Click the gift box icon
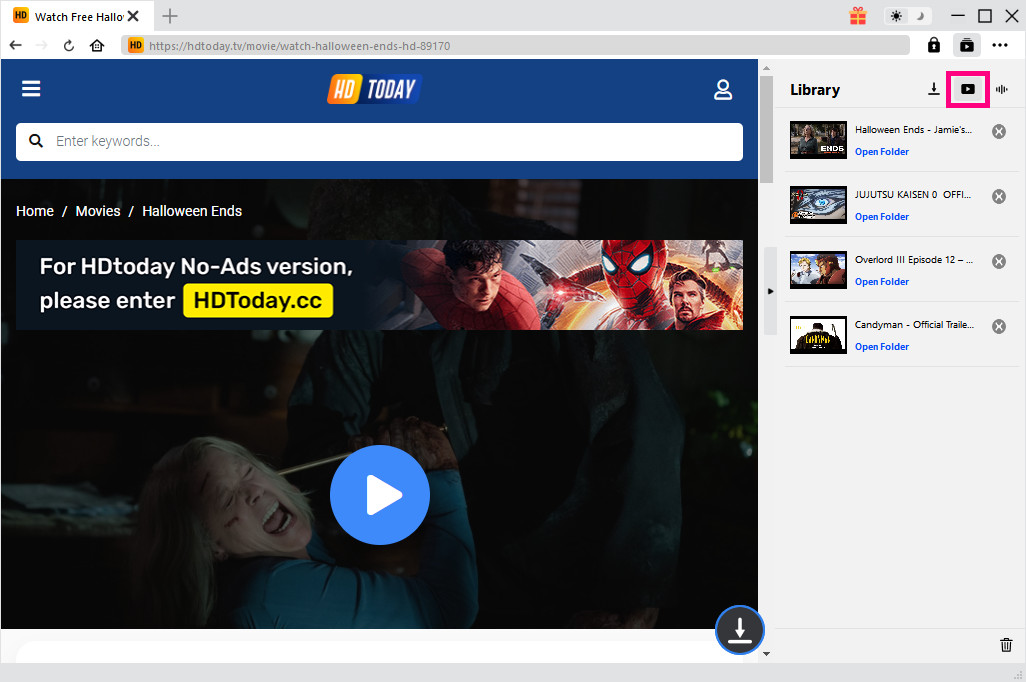The image size is (1026, 682). (858, 16)
